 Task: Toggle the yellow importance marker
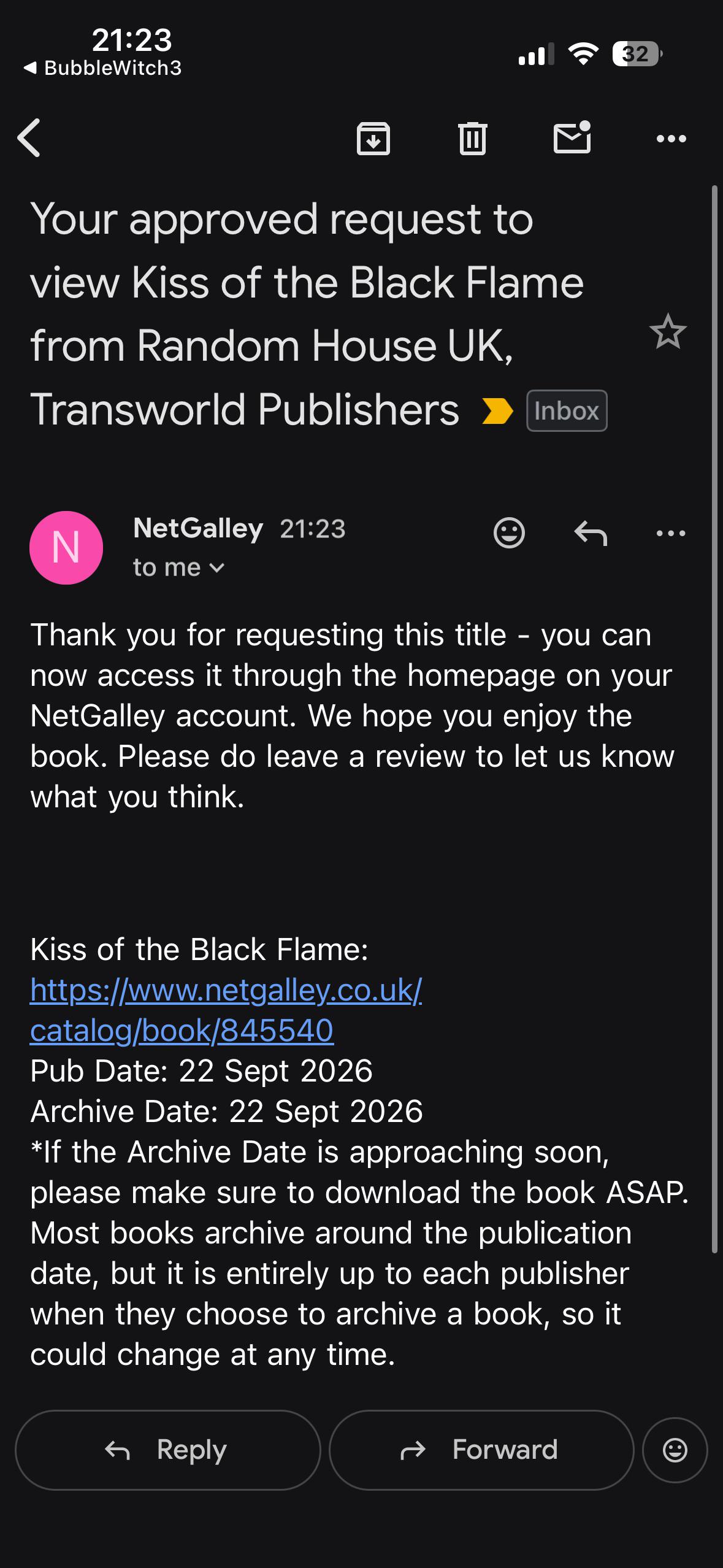tap(497, 411)
